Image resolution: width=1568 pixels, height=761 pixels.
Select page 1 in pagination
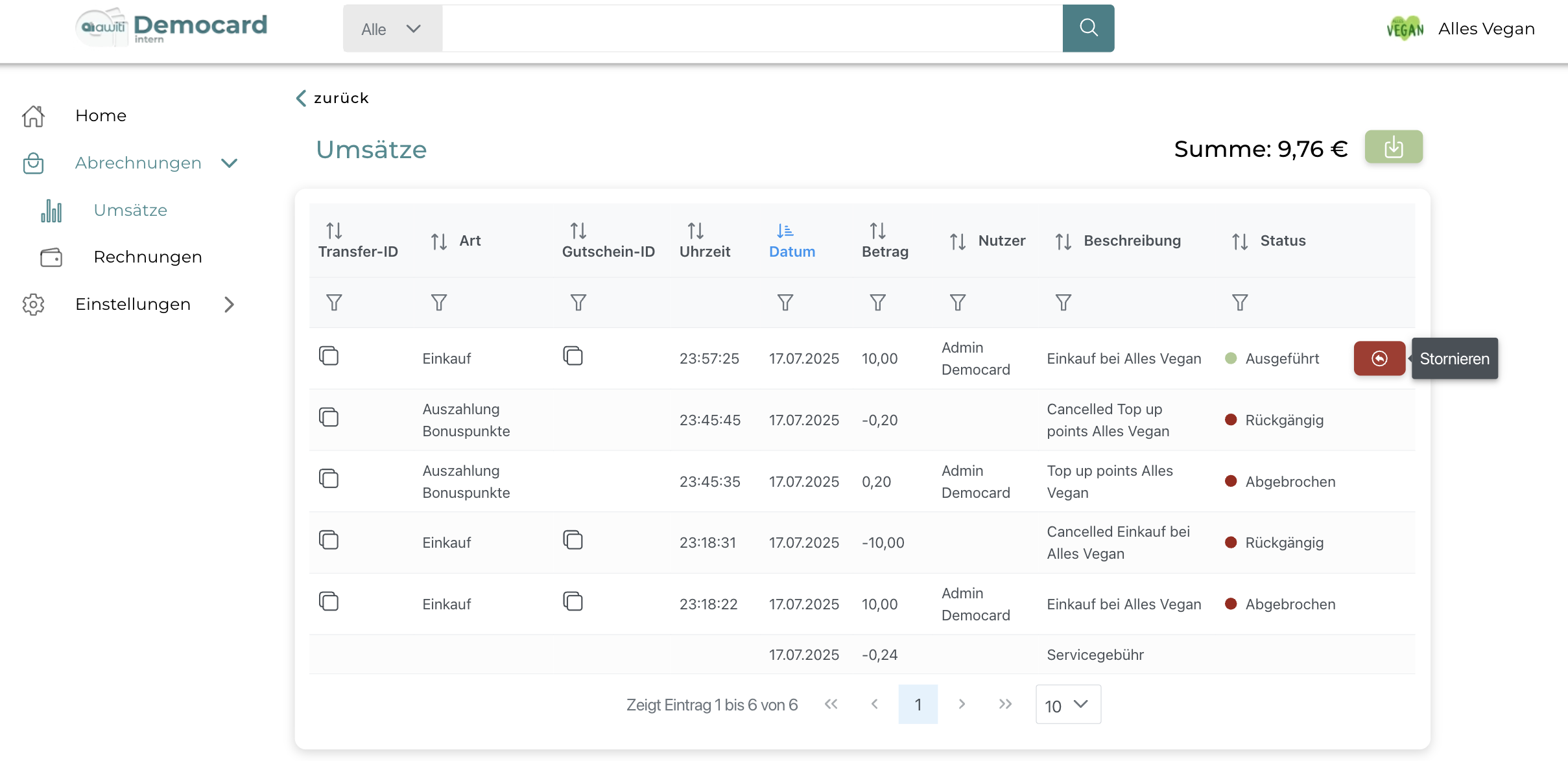[x=918, y=705]
